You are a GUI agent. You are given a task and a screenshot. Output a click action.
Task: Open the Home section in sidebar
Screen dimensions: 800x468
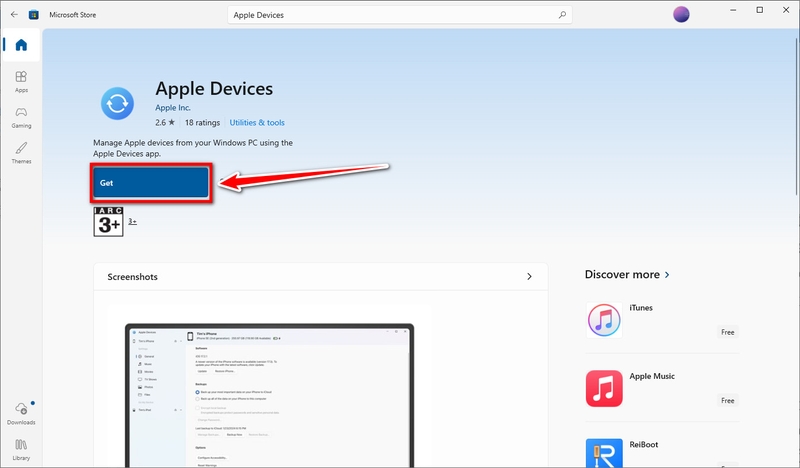[21, 45]
